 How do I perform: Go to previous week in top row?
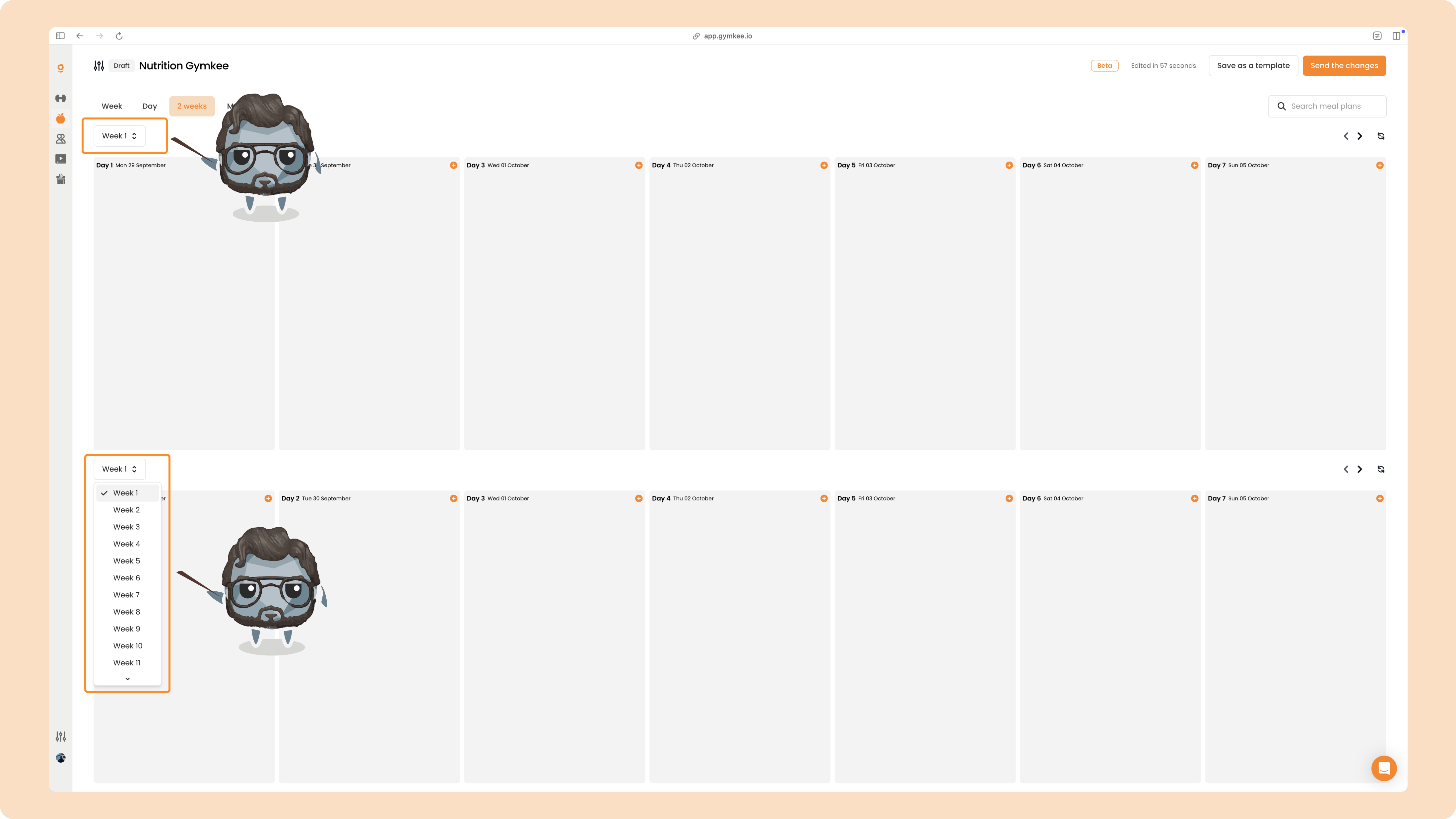1346,136
